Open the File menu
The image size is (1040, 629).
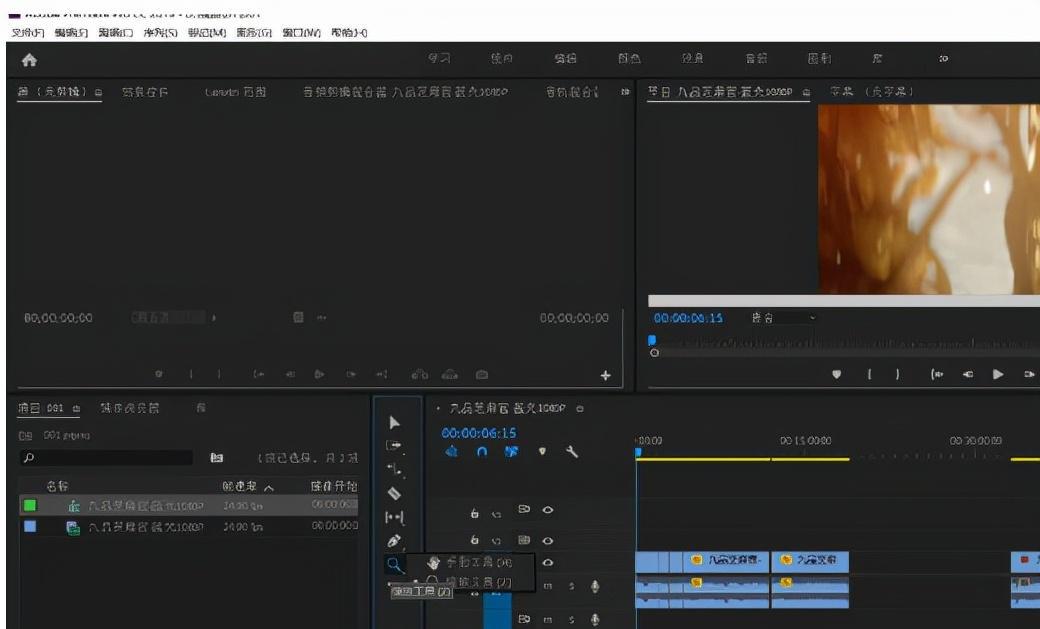[x=27, y=33]
